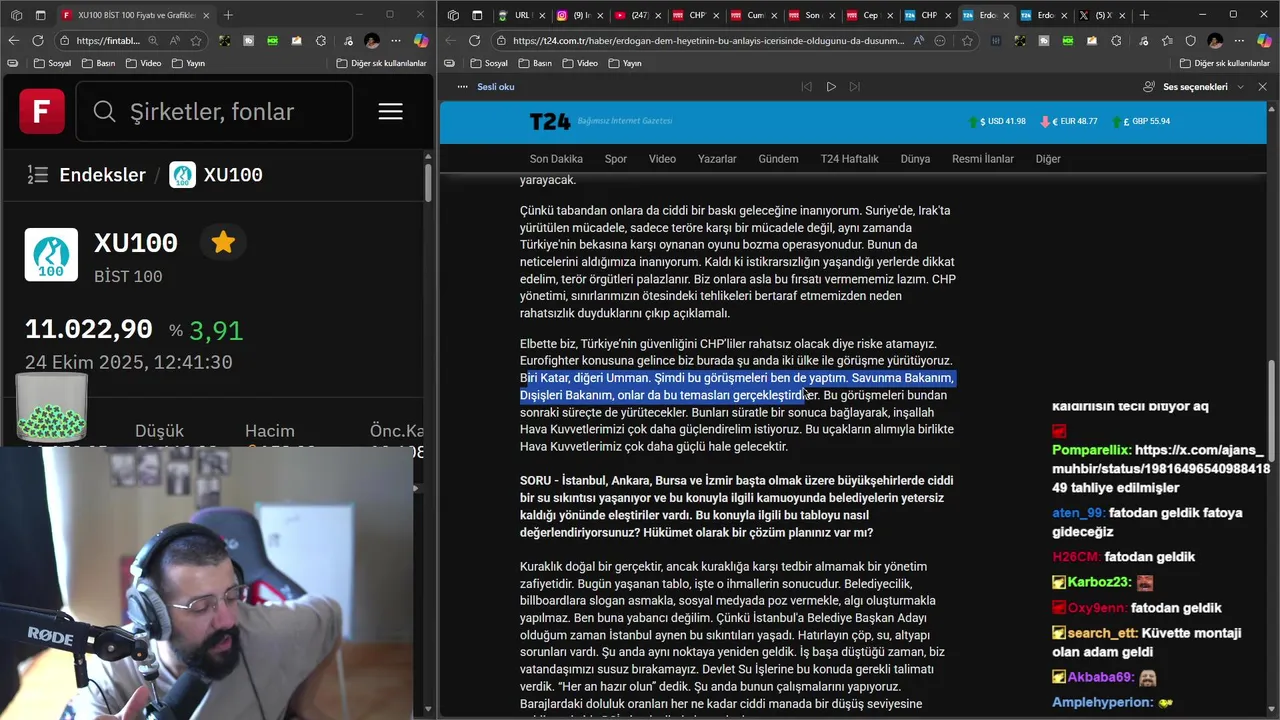Open profile avatar in Fintables window
Viewport: 1280px width, 720px height.
pos(372,41)
